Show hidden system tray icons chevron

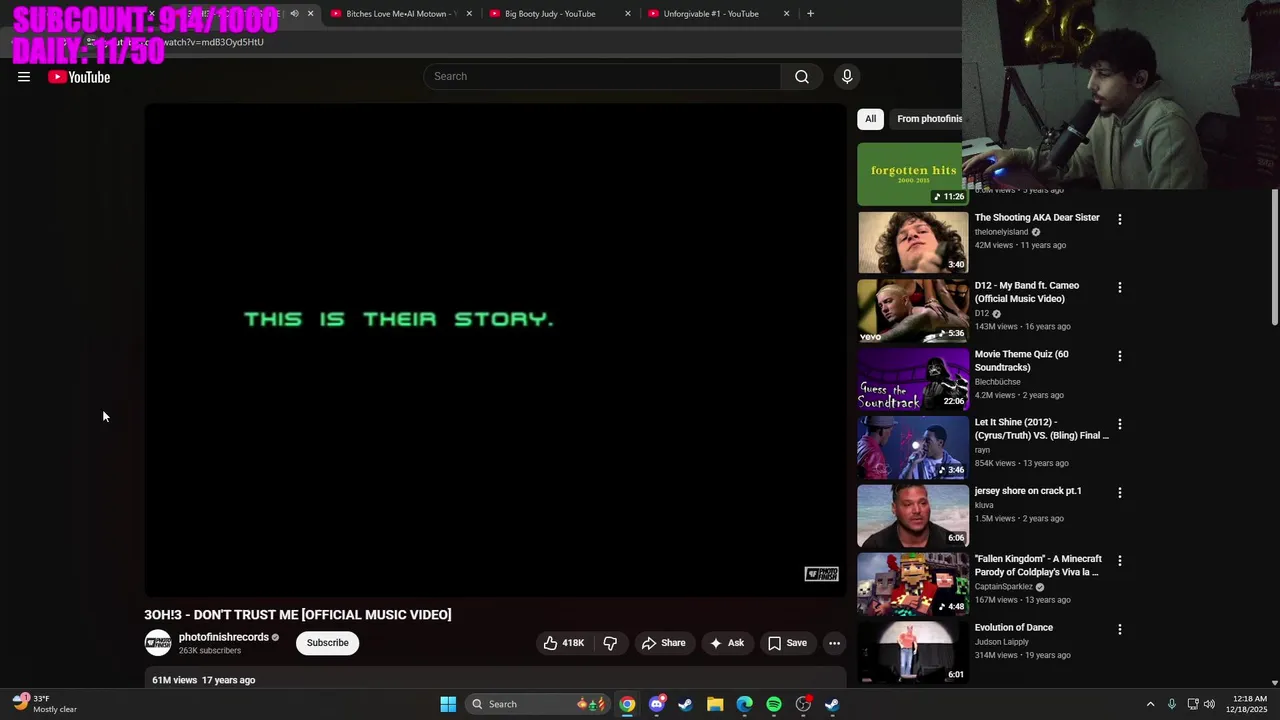click(x=1150, y=704)
